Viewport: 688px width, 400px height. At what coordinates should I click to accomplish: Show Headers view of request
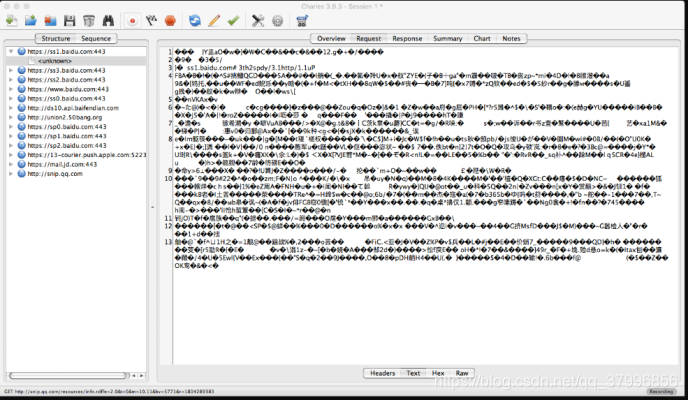coord(383,373)
